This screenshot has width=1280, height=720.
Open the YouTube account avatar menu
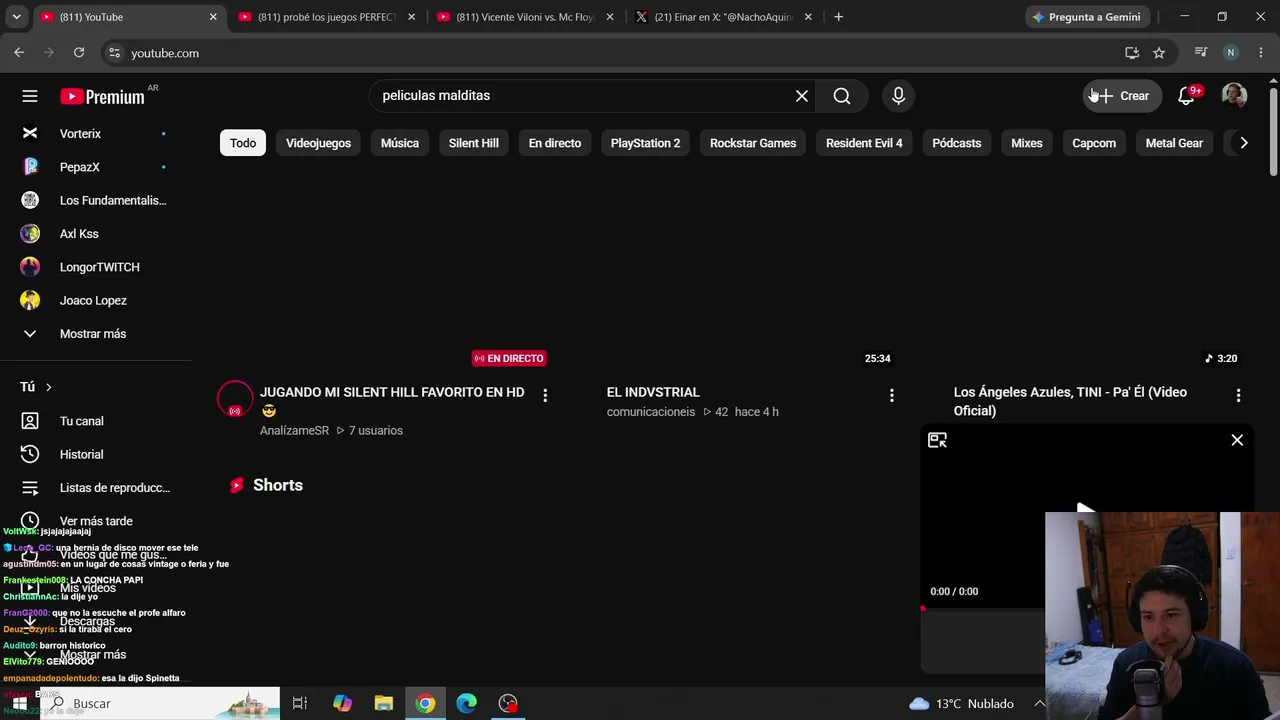click(x=1234, y=96)
